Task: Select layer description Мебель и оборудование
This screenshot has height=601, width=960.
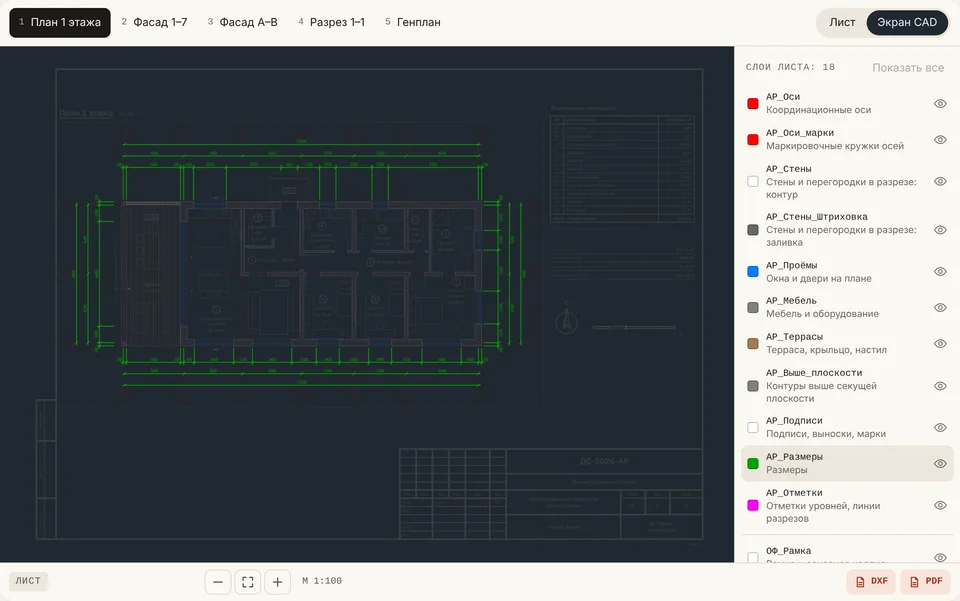Action: coord(822,314)
